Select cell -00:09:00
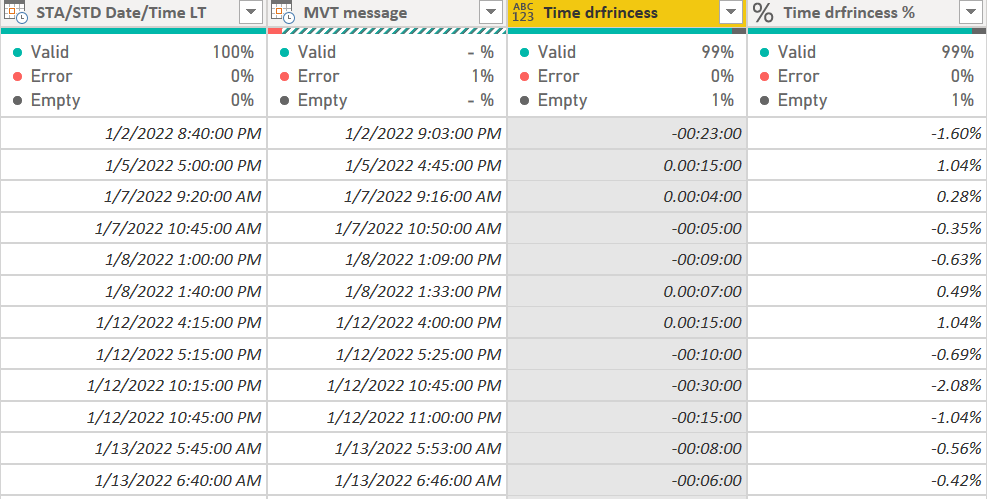The width and height of the screenshot is (987, 499). 627,259
